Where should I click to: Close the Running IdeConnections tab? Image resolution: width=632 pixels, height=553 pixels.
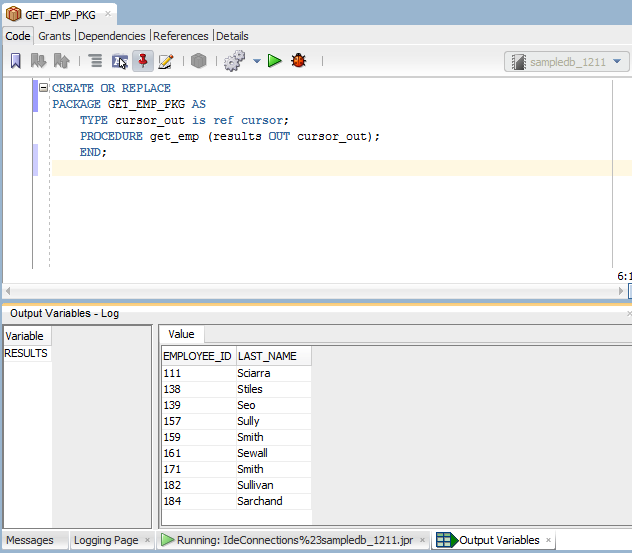(422, 540)
